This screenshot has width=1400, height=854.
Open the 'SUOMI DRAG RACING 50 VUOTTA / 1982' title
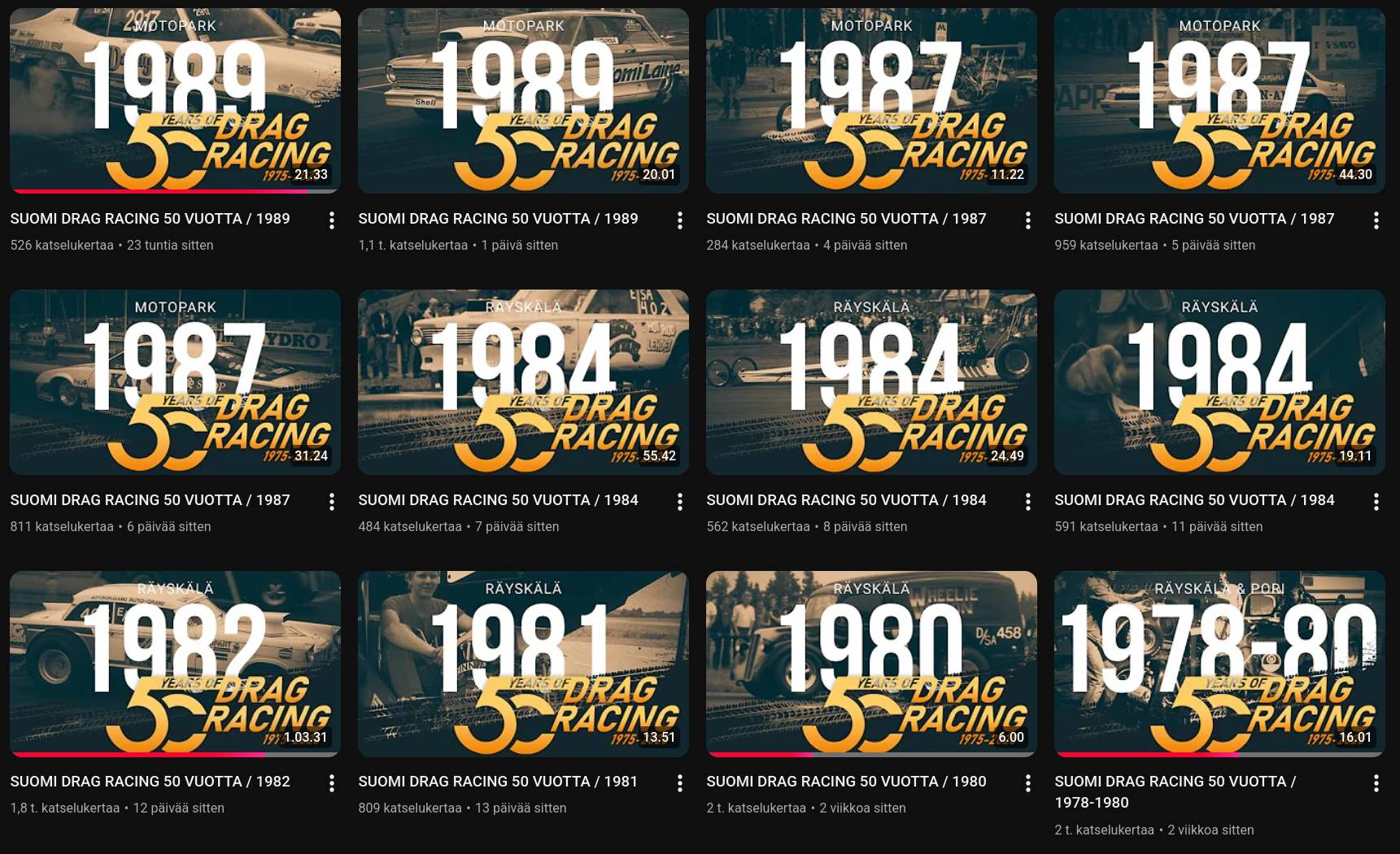click(x=150, y=782)
